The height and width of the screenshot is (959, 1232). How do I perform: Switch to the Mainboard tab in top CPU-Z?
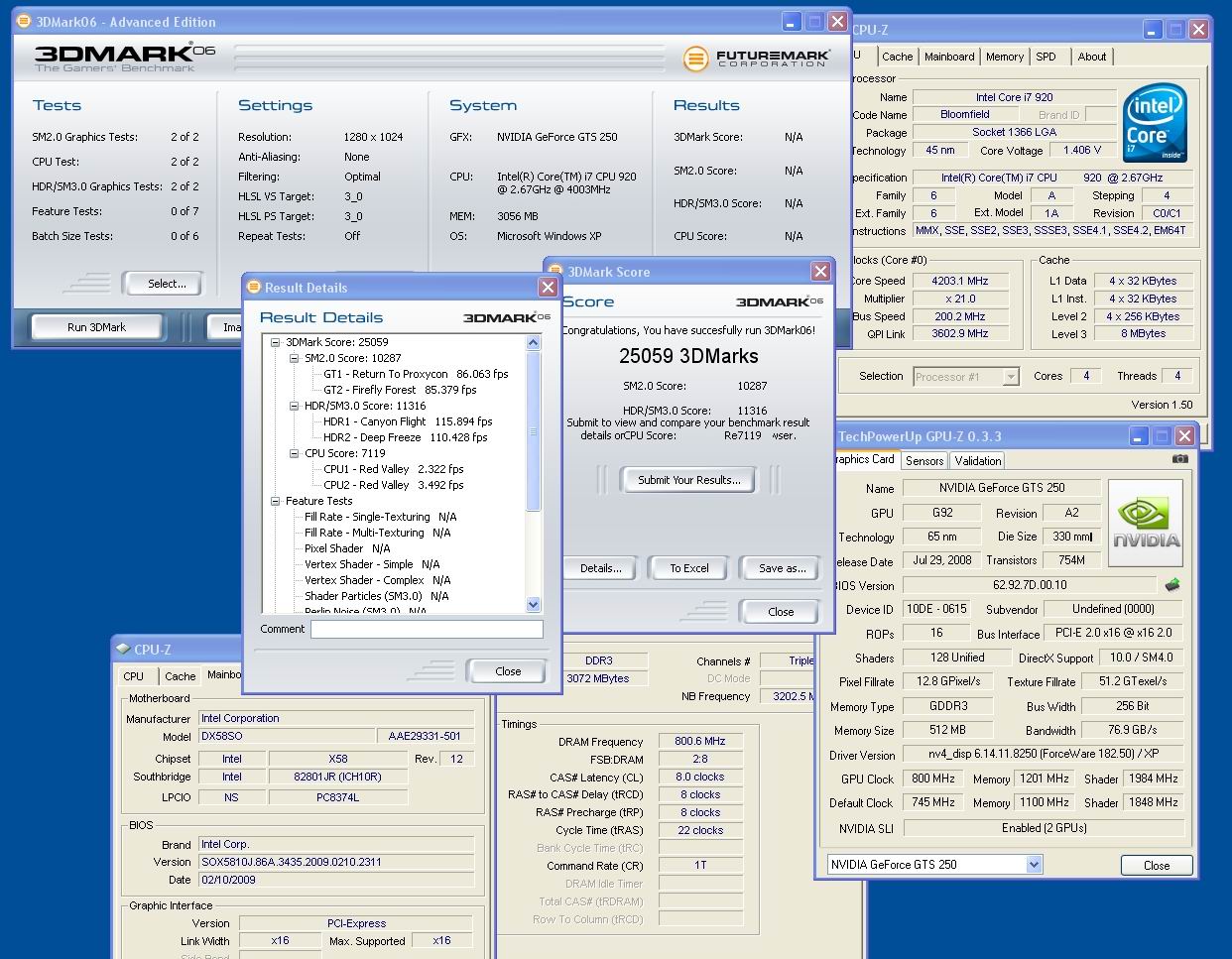coord(949,57)
